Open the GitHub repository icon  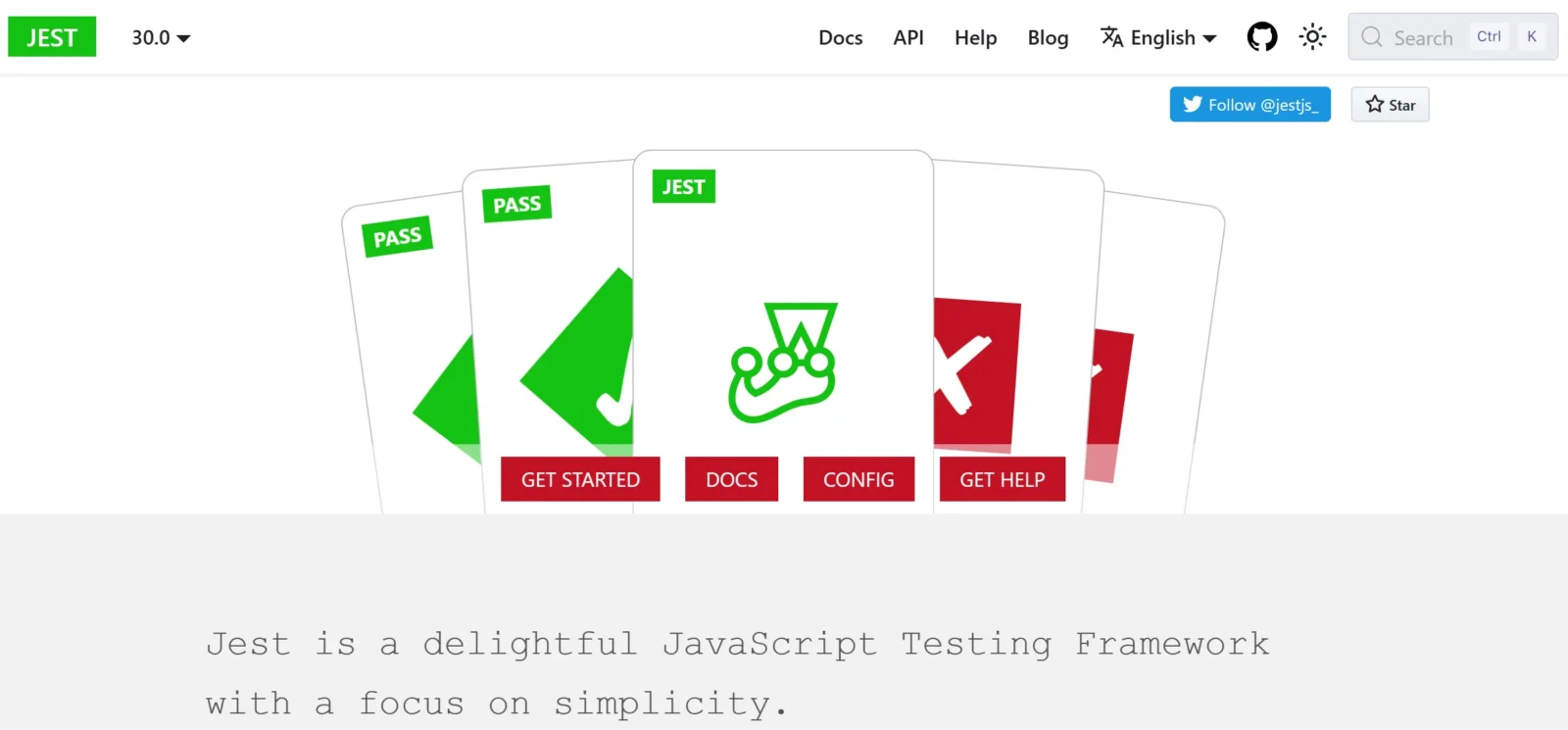[1261, 37]
